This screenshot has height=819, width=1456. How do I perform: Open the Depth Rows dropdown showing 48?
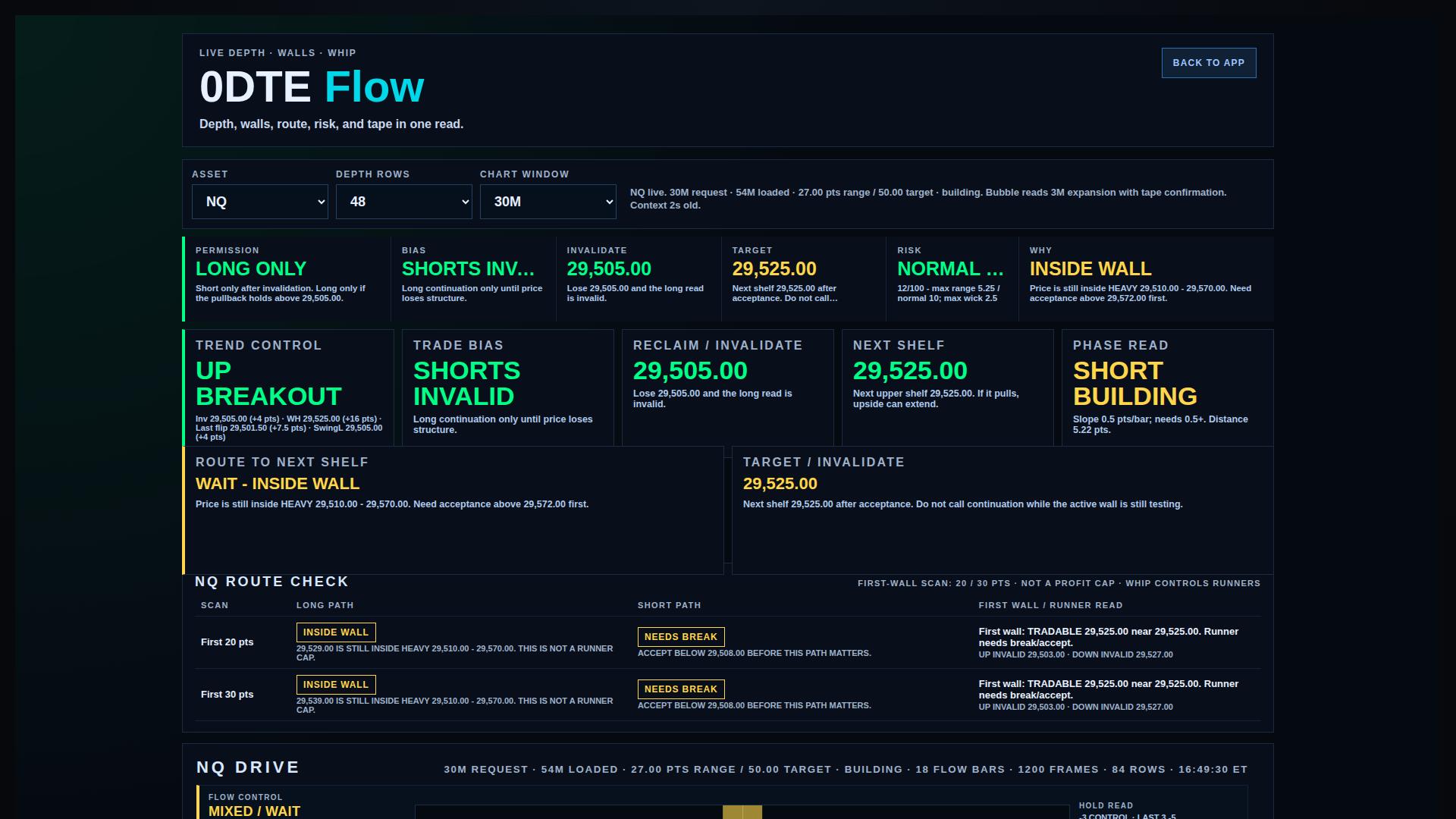click(404, 202)
